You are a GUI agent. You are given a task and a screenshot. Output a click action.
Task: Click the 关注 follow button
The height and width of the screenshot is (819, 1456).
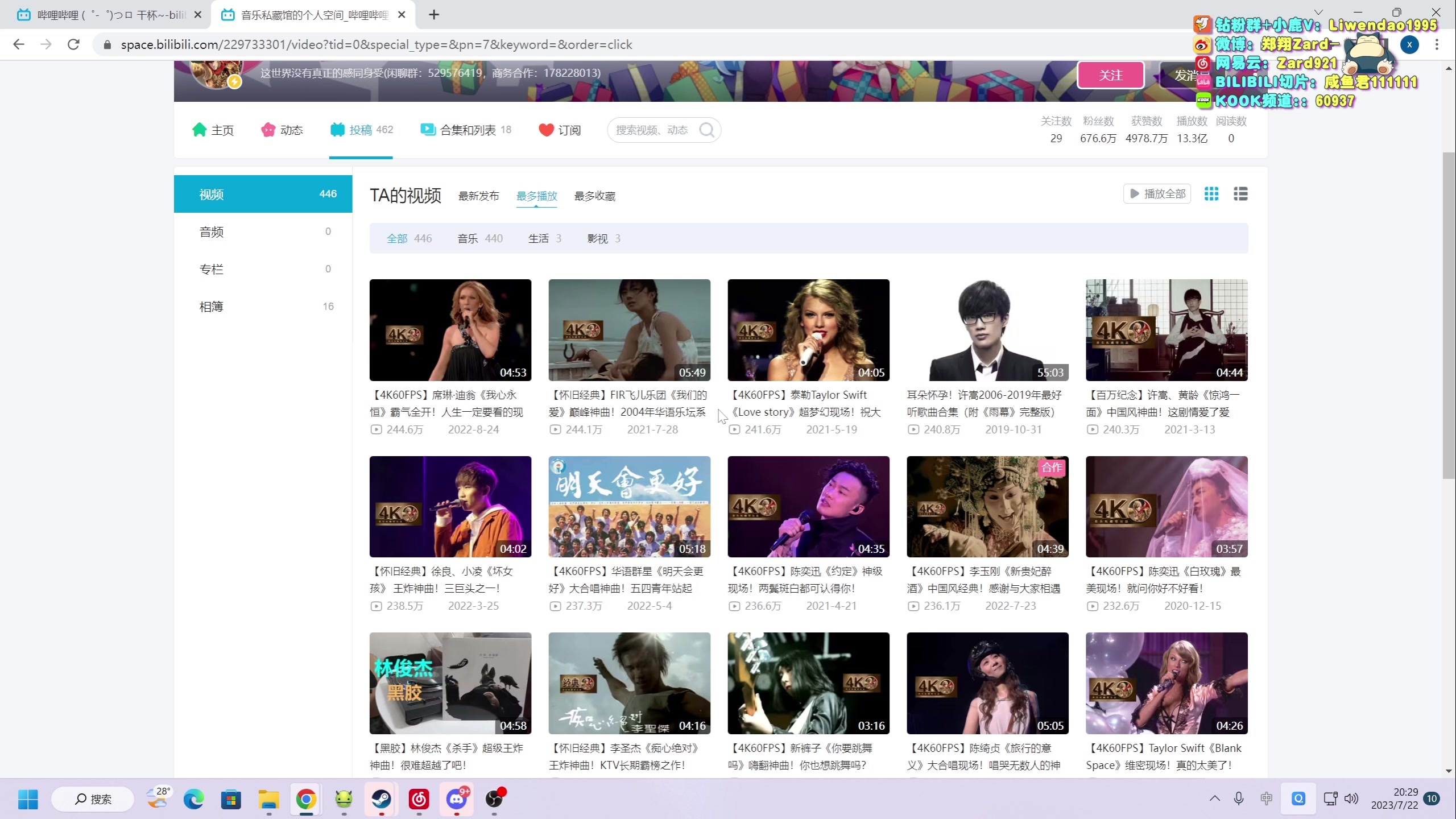1110,75
